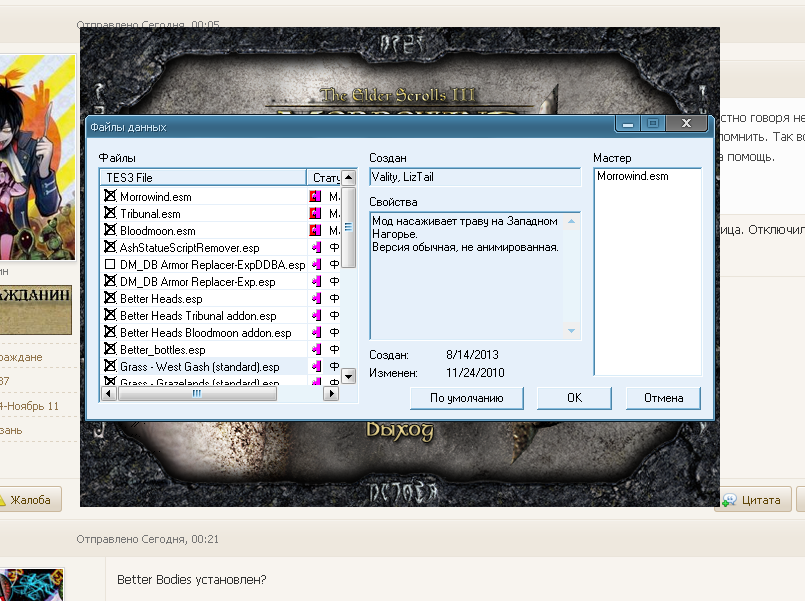Click description box scroll down arrow
805x601 pixels.
[x=571, y=331]
